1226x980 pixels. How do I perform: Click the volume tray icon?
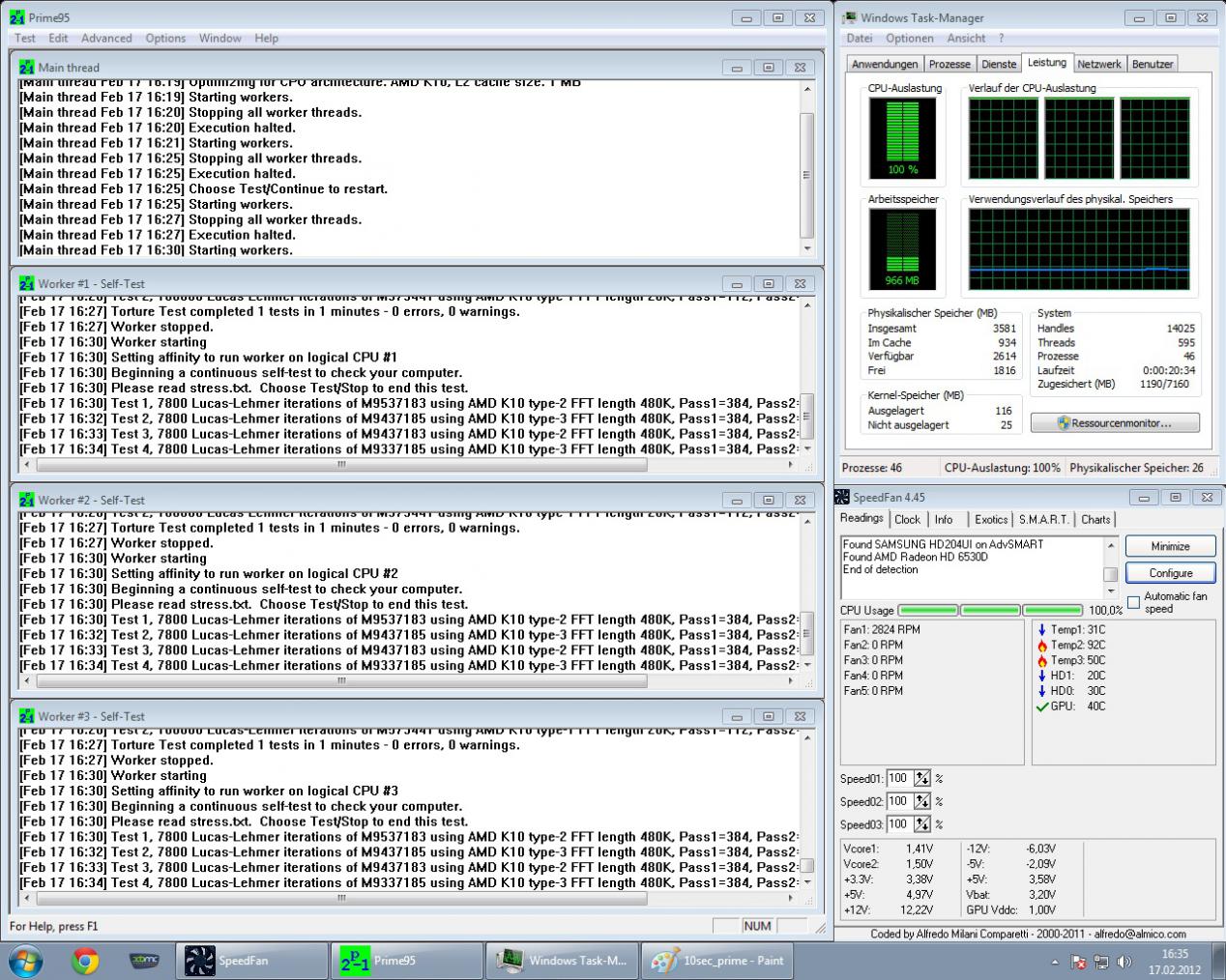[1124, 963]
